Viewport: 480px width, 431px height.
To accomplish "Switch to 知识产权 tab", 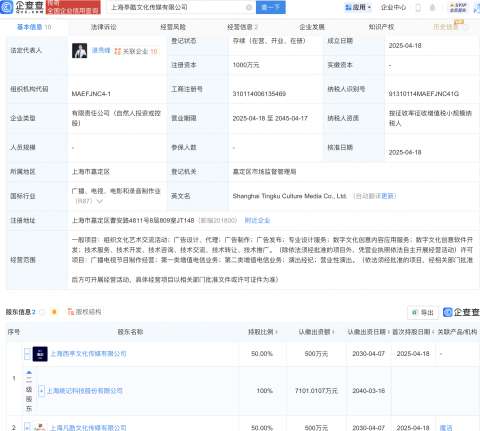I will click(x=381, y=27).
